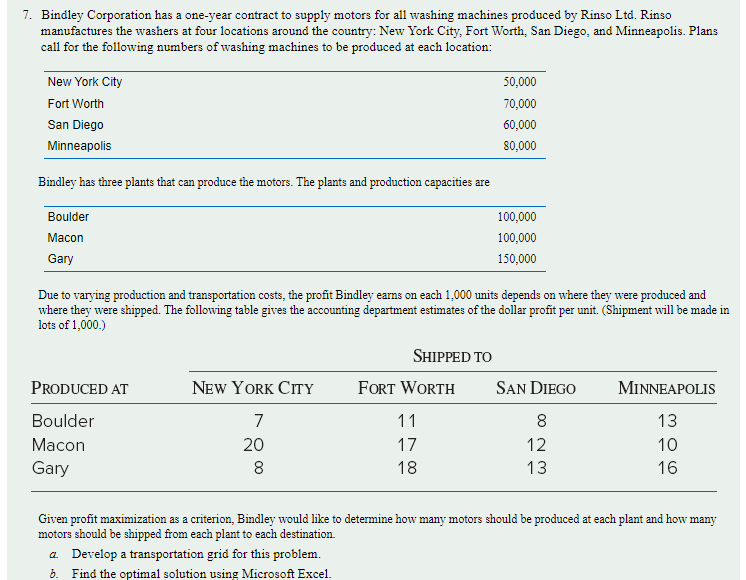This screenshot has width=746, height=580.
Task: Select the 70,000 value for Fort Worth
Action: [520, 104]
